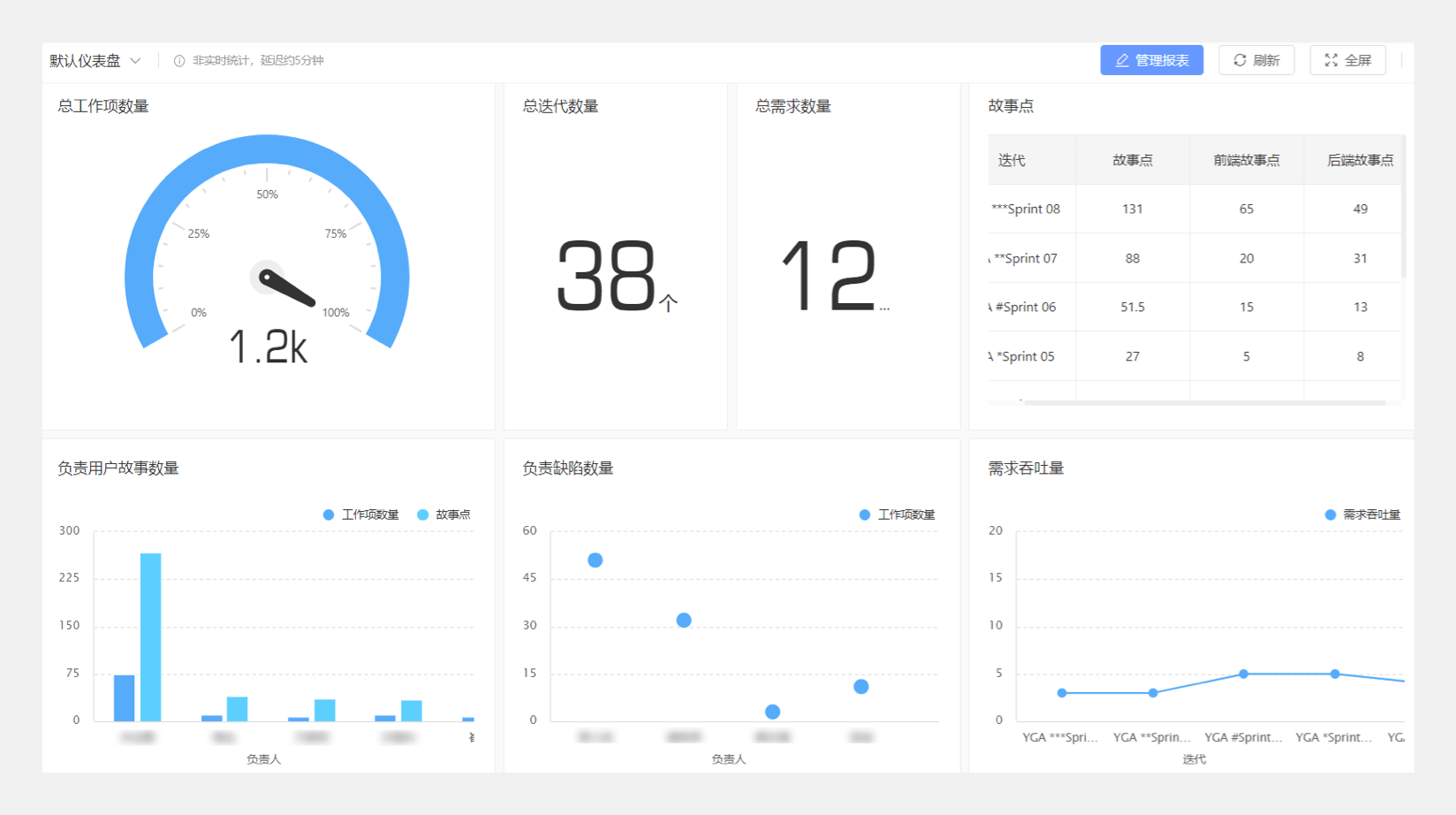Toggle 故事点 legend in 负责用户故事数量 chart
The width and height of the screenshot is (1456, 815).
(444, 514)
